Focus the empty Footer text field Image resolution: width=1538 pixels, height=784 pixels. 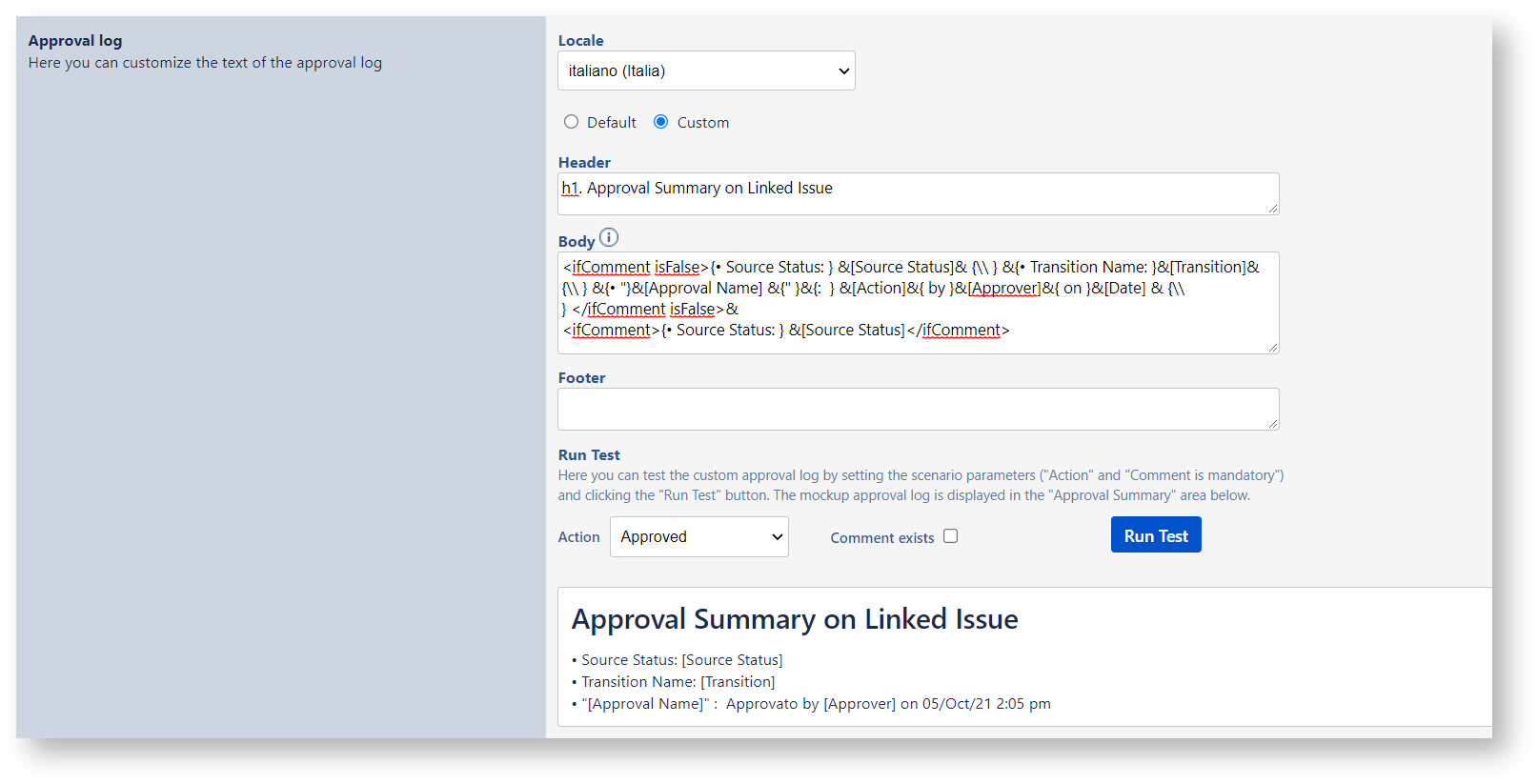point(917,409)
